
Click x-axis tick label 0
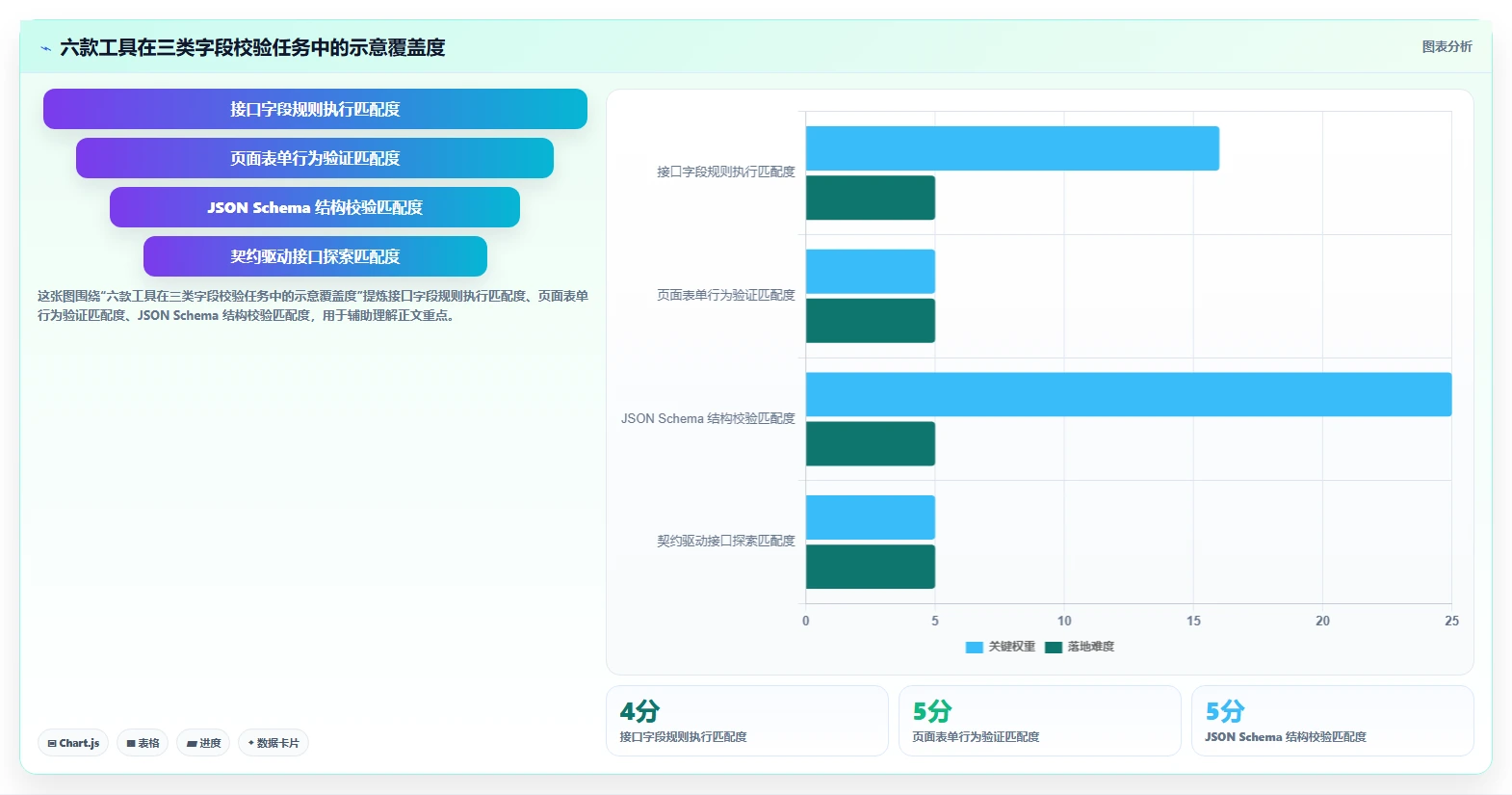[x=806, y=621]
